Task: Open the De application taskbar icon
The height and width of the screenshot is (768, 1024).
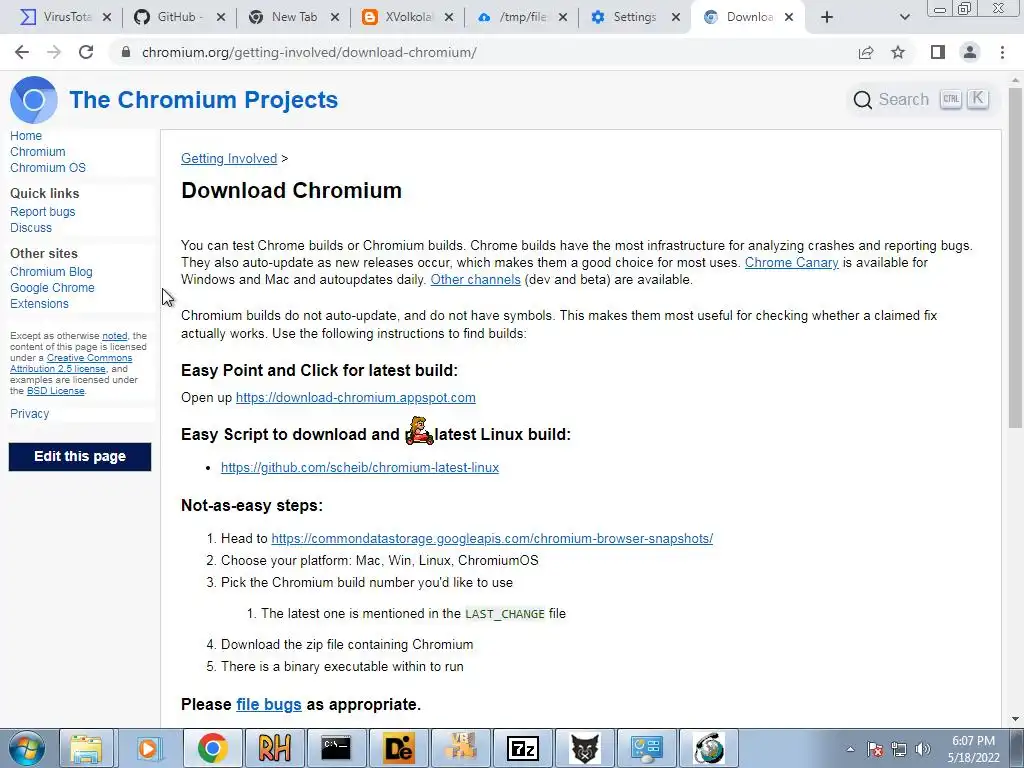Action: tap(398, 748)
